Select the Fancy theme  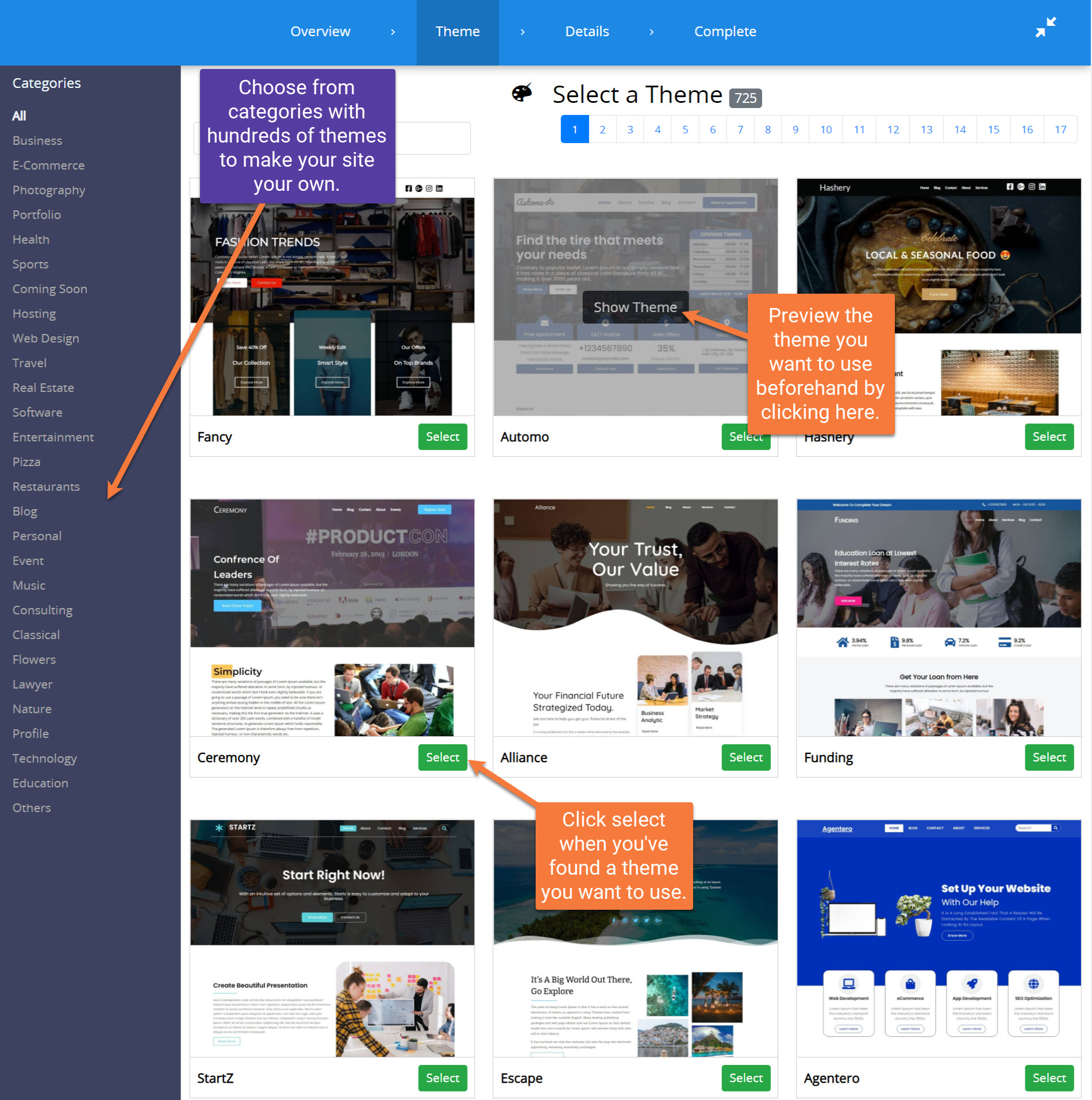point(442,437)
